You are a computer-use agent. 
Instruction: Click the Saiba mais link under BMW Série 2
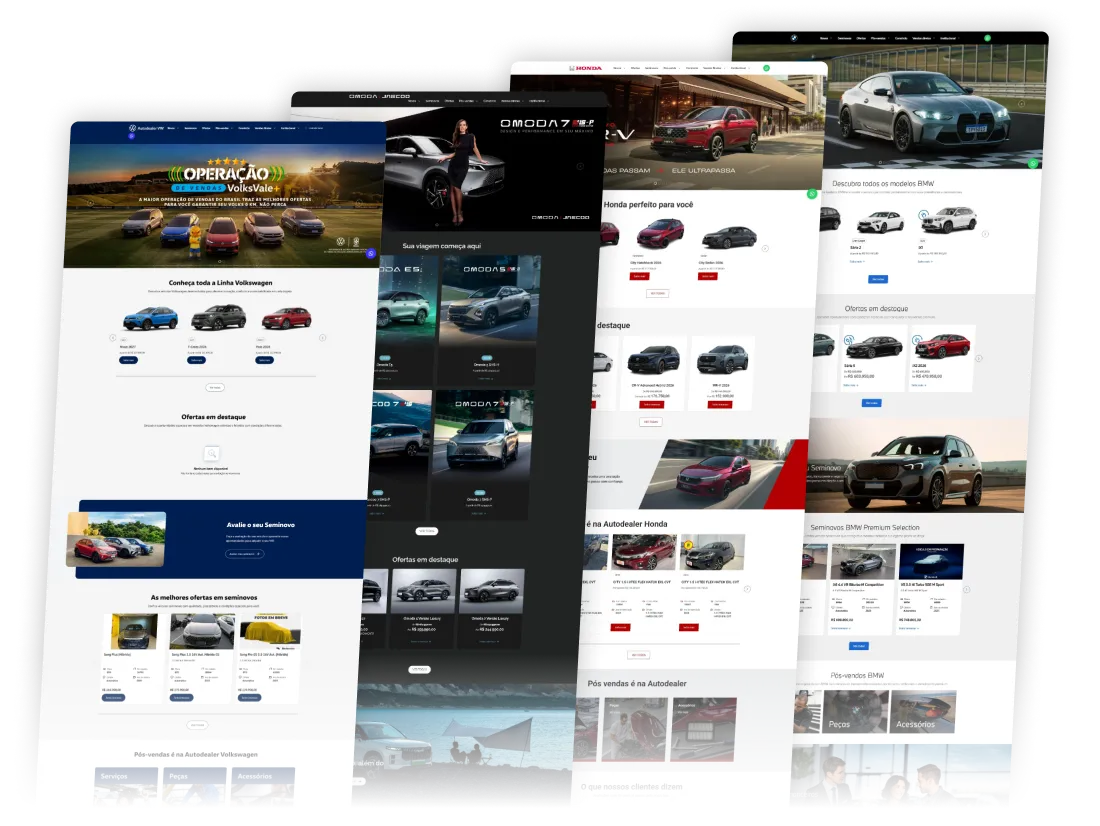click(857, 262)
